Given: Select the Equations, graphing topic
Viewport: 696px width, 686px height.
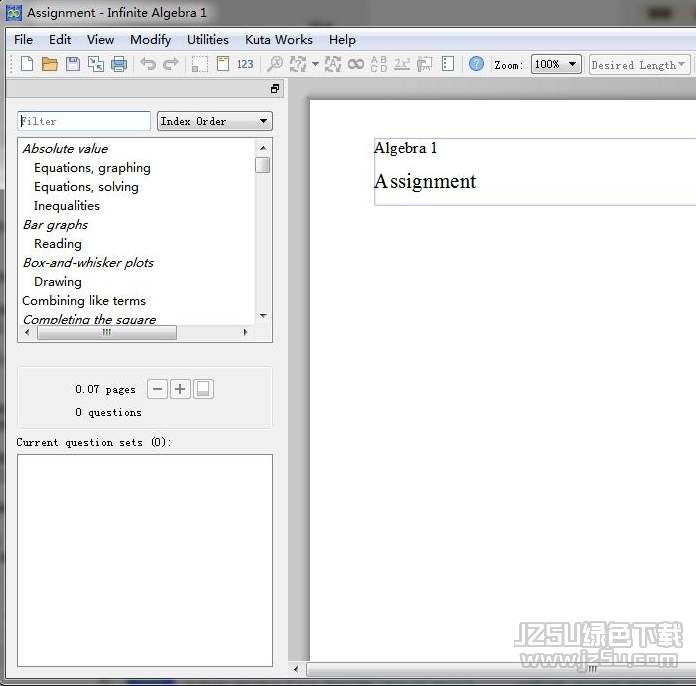Looking at the screenshot, I should [92, 168].
